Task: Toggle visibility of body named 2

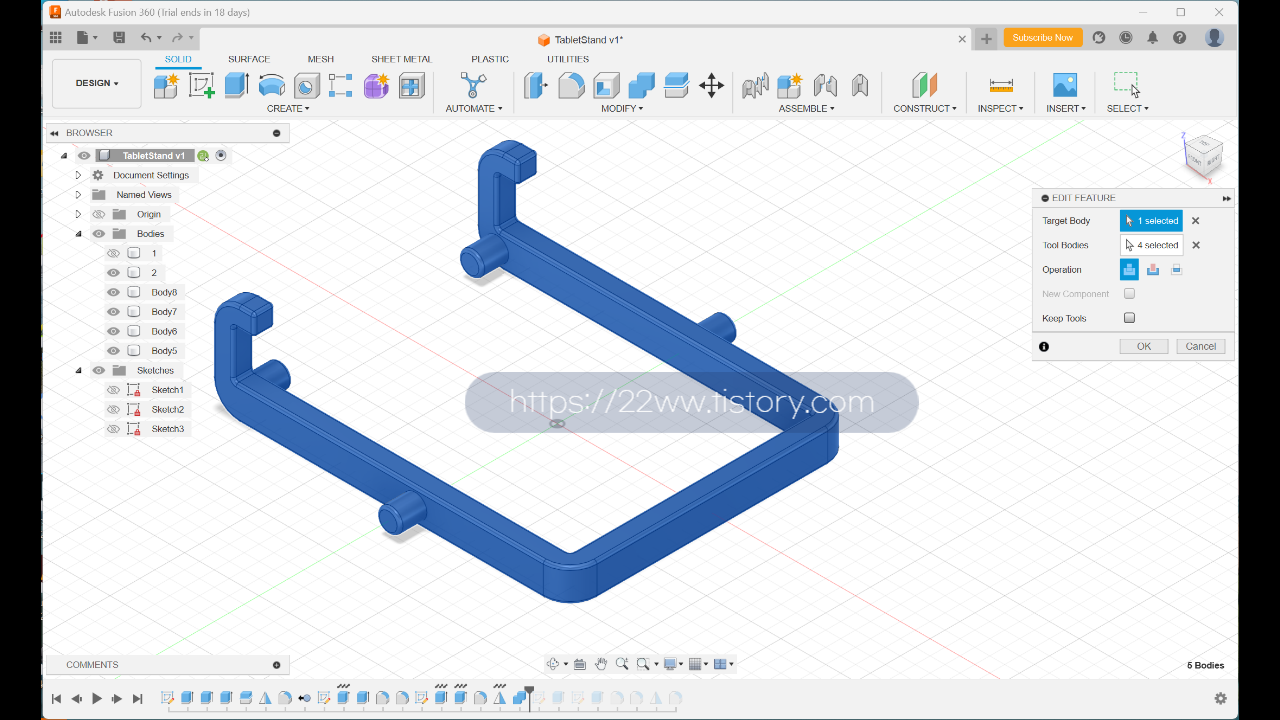Action: tap(113, 273)
